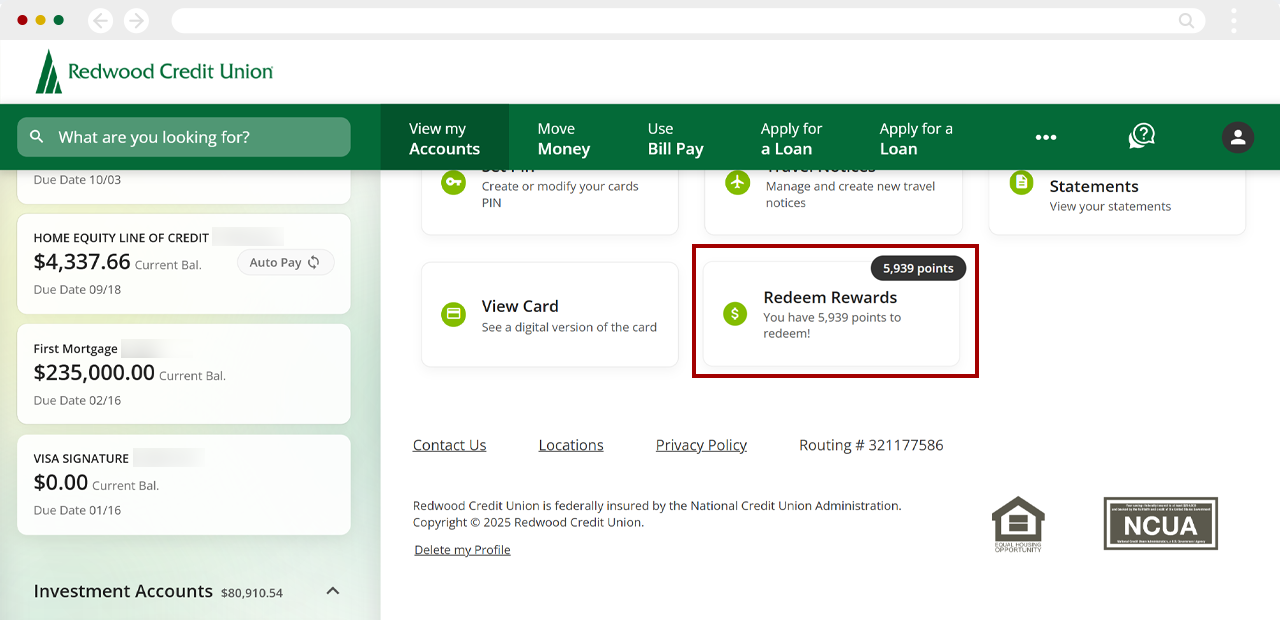
Task: Click the Locations link
Action: click(571, 445)
